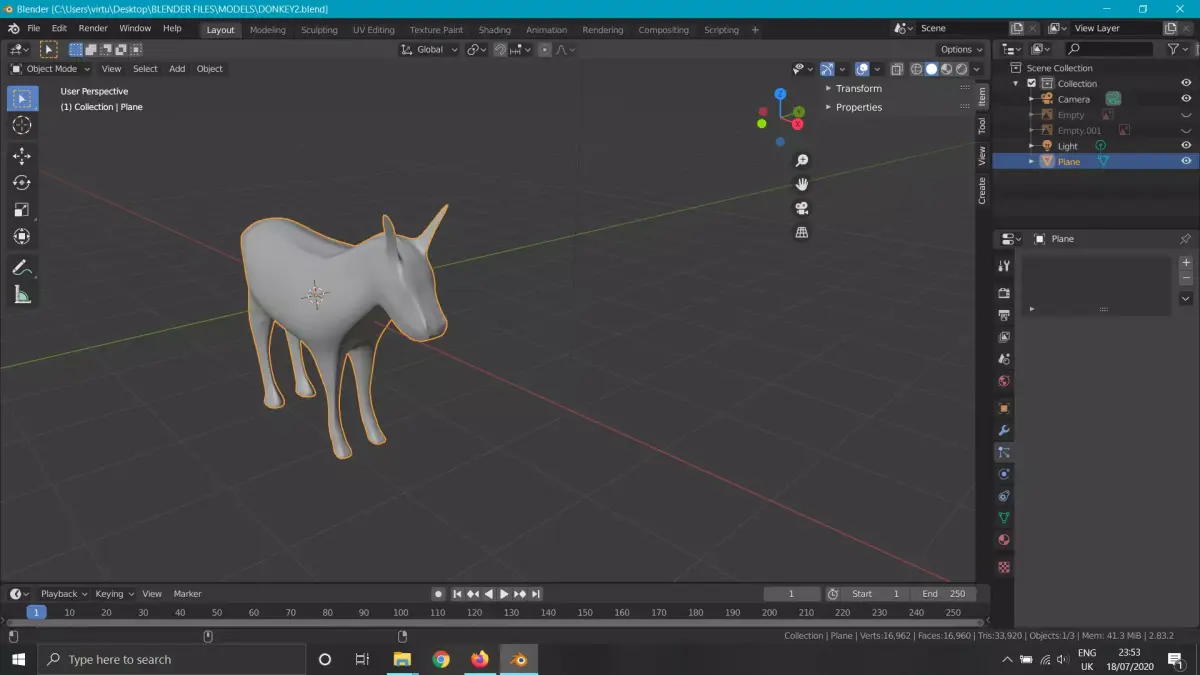Open the viewport Add menu
The width and height of the screenshot is (1200, 675).
(177, 69)
